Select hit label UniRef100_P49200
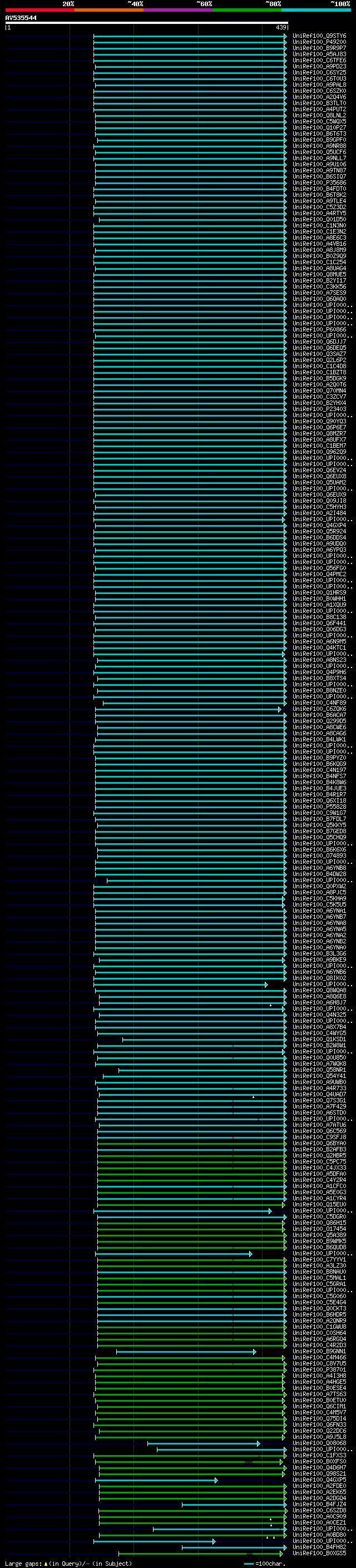The height and width of the screenshot is (1568, 356). pos(319,42)
